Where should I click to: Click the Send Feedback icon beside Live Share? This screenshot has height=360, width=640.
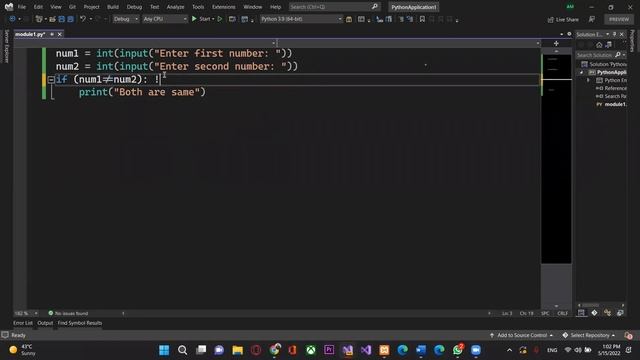tap(592, 19)
